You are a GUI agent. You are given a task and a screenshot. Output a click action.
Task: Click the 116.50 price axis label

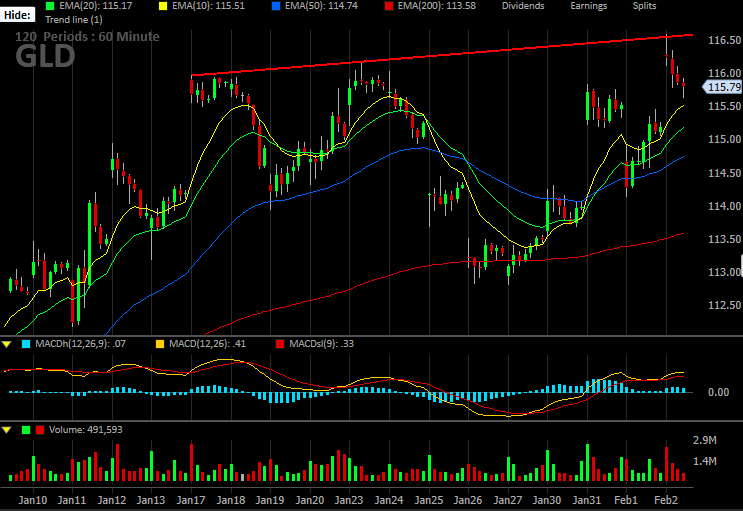pos(724,40)
